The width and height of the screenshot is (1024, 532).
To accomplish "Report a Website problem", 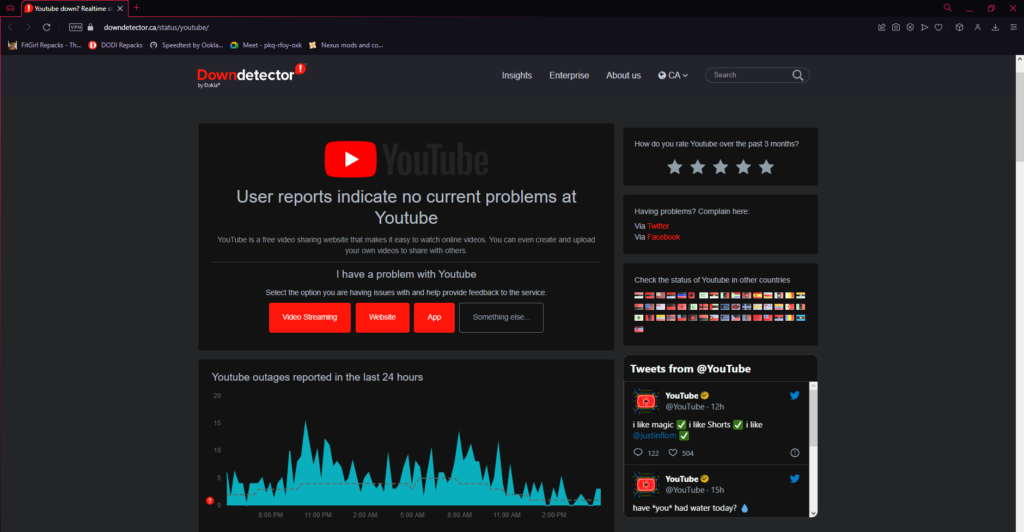I will tap(382, 317).
